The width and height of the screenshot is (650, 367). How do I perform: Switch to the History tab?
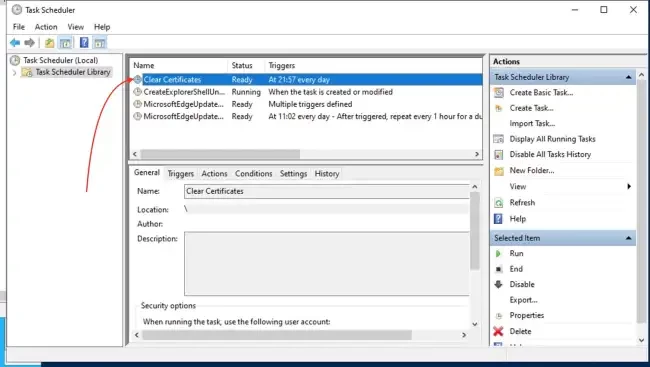pyautogui.click(x=327, y=174)
